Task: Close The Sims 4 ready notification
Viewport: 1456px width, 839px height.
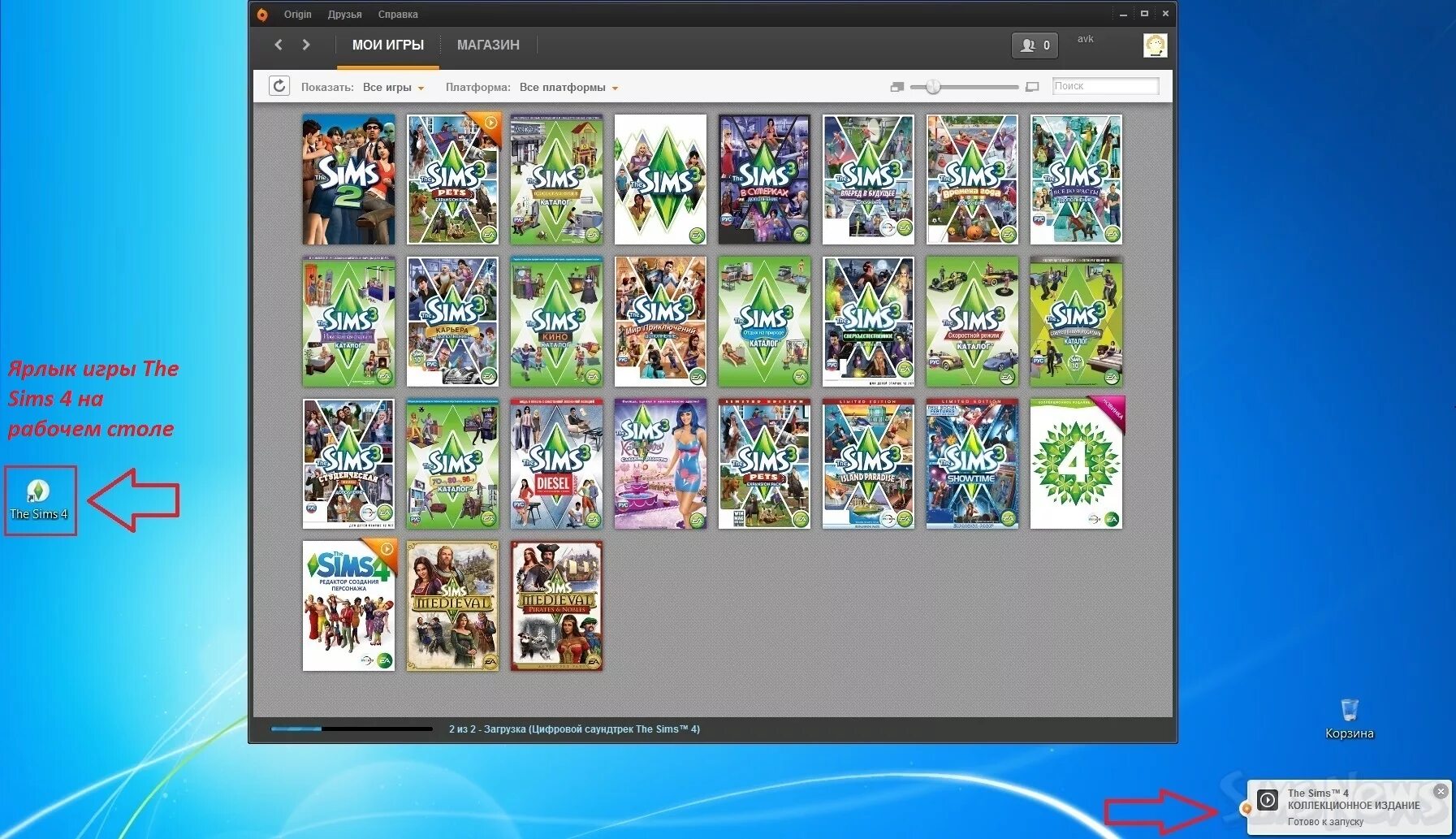Action: (1441, 791)
